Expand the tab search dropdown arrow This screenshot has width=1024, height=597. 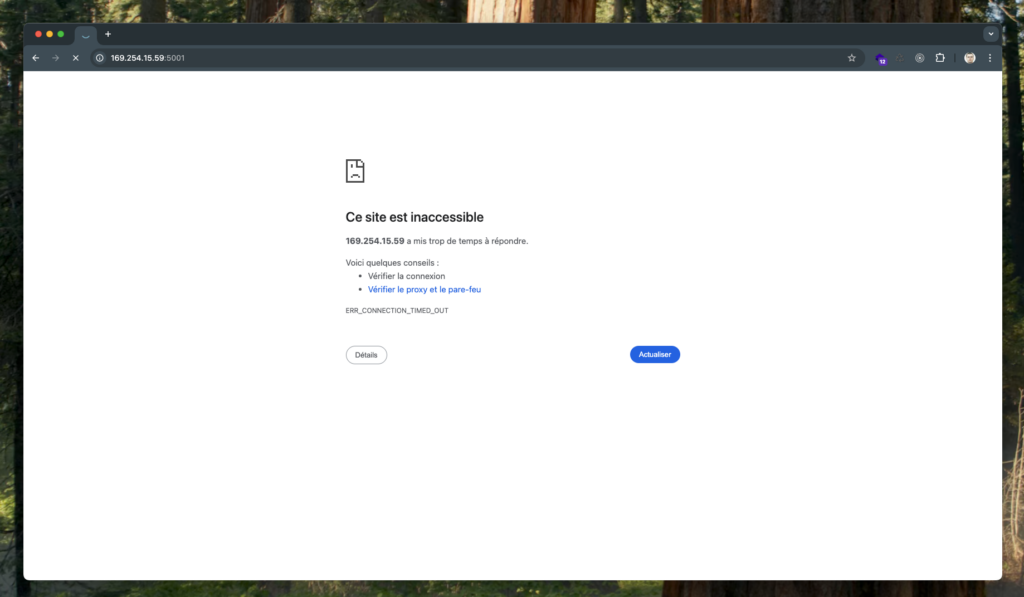point(990,34)
